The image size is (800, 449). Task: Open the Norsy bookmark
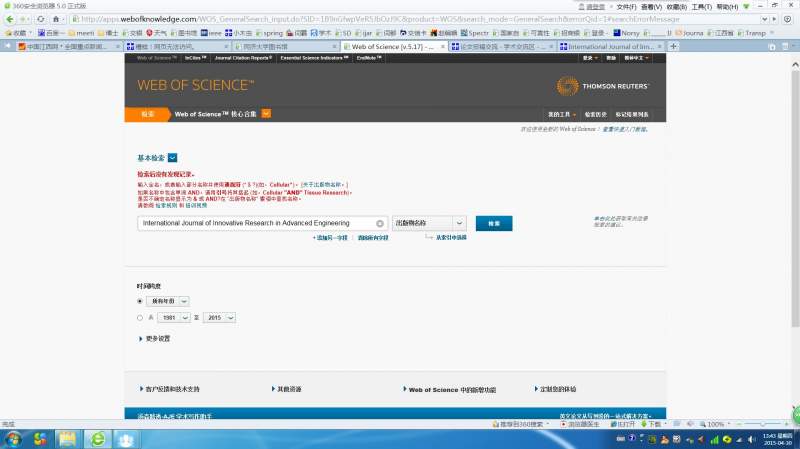coord(626,33)
